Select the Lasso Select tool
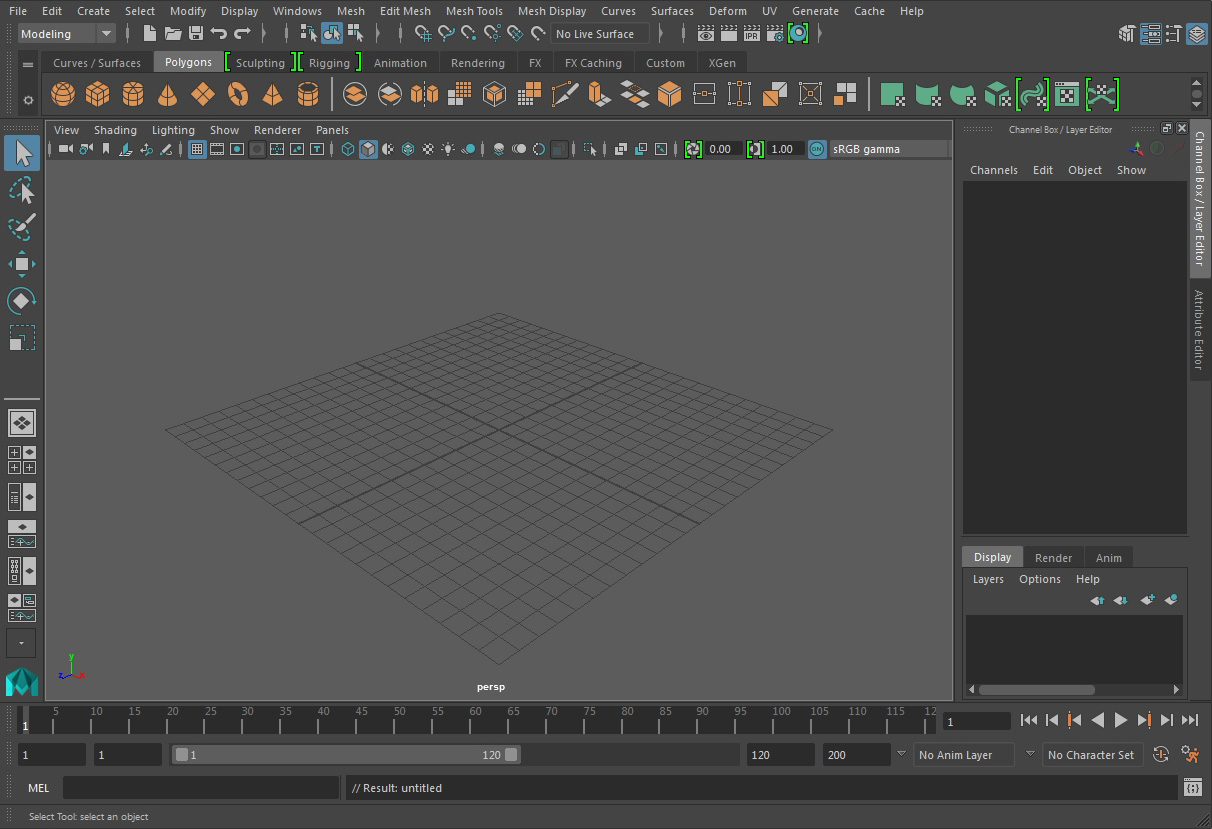This screenshot has width=1212, height=829. click(x=22, y=190)
